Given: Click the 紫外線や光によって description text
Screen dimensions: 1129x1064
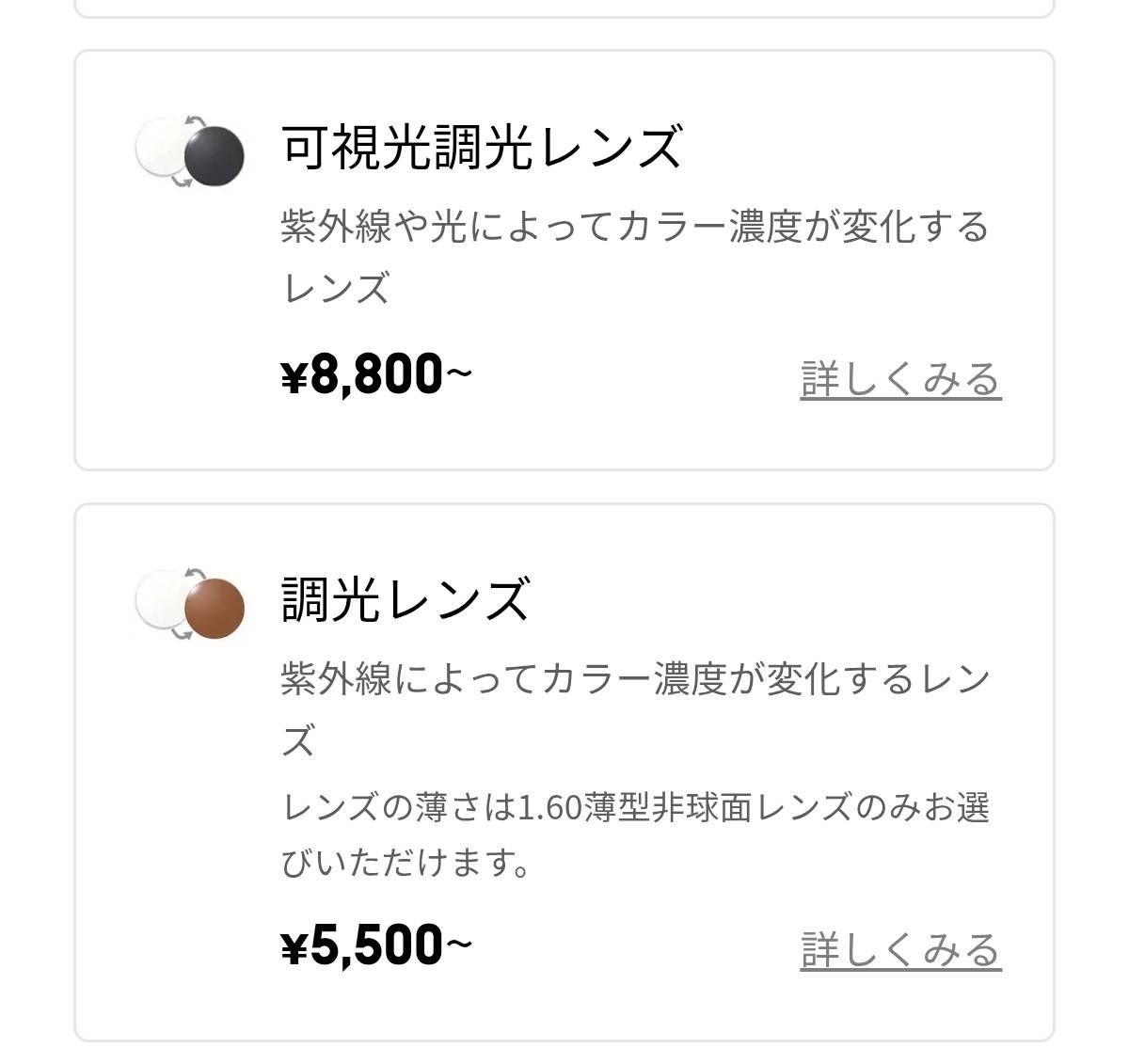Looking at the screenshot, I should coord(635,227).
